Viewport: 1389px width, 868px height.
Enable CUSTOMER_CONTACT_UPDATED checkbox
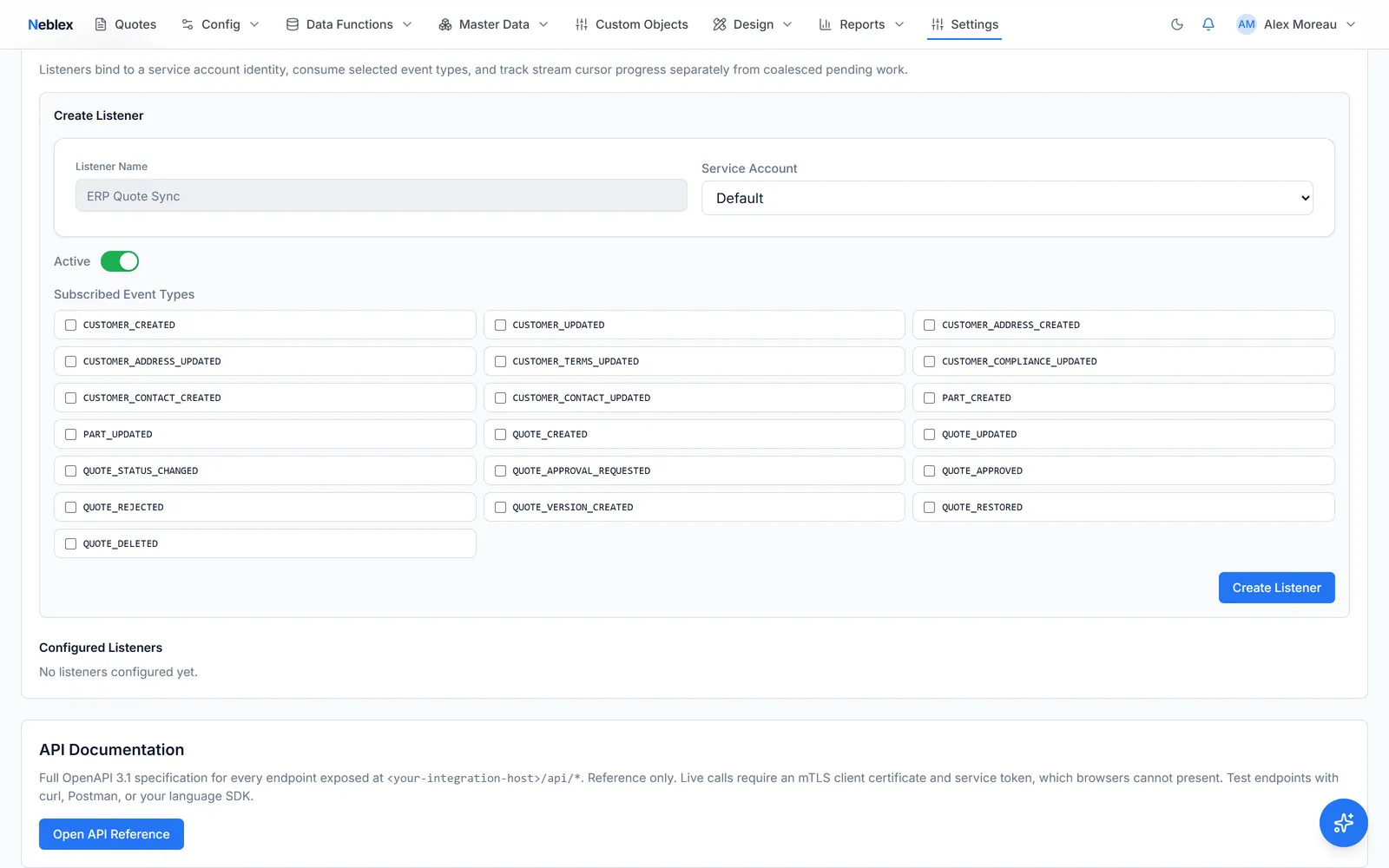click(500, 398)
